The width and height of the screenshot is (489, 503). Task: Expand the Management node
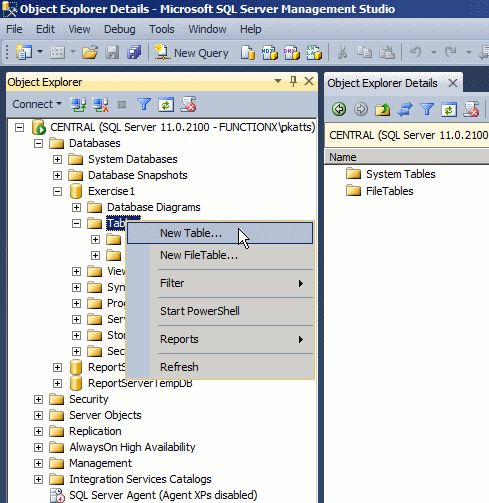click(39, 463)
